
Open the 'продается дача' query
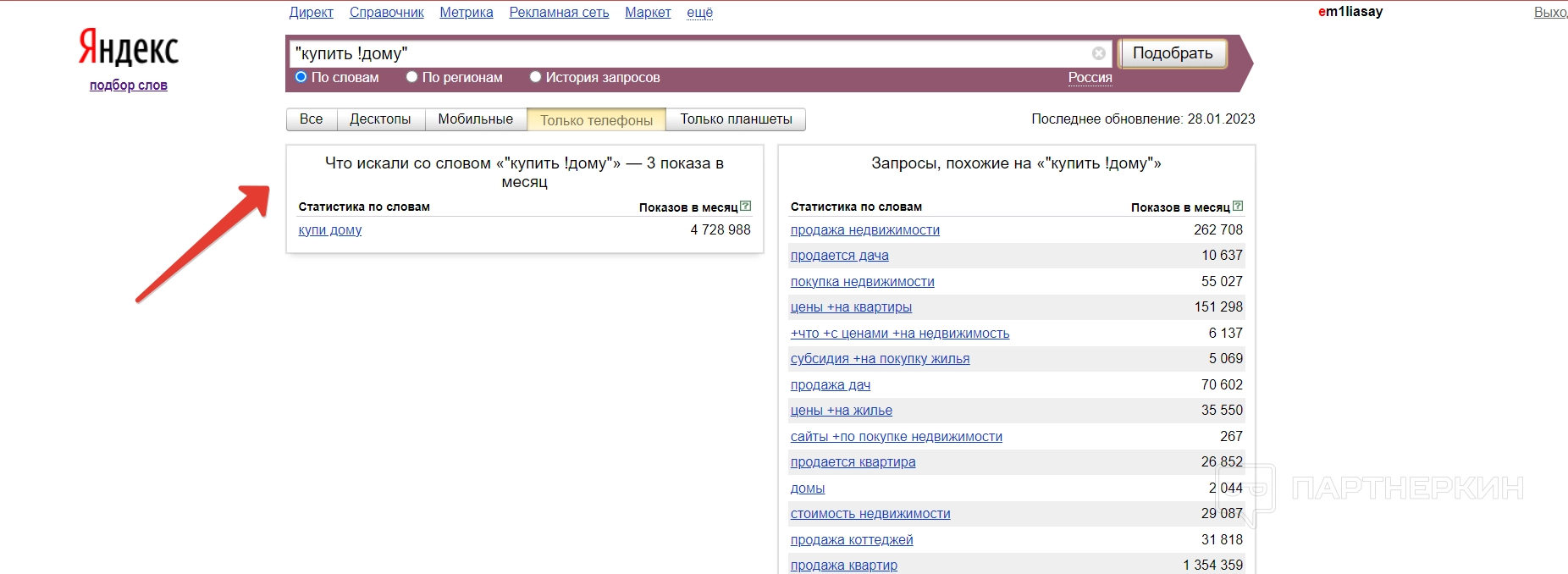840,256
